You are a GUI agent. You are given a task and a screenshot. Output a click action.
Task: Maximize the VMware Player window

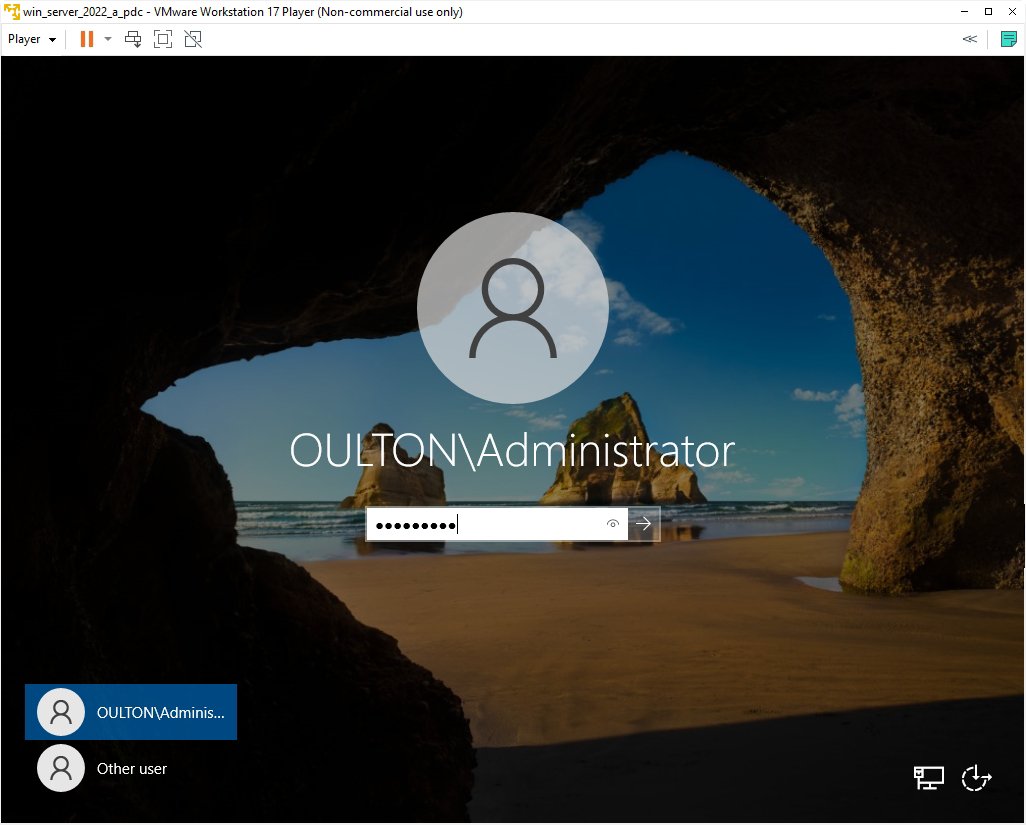coord(988,12)
